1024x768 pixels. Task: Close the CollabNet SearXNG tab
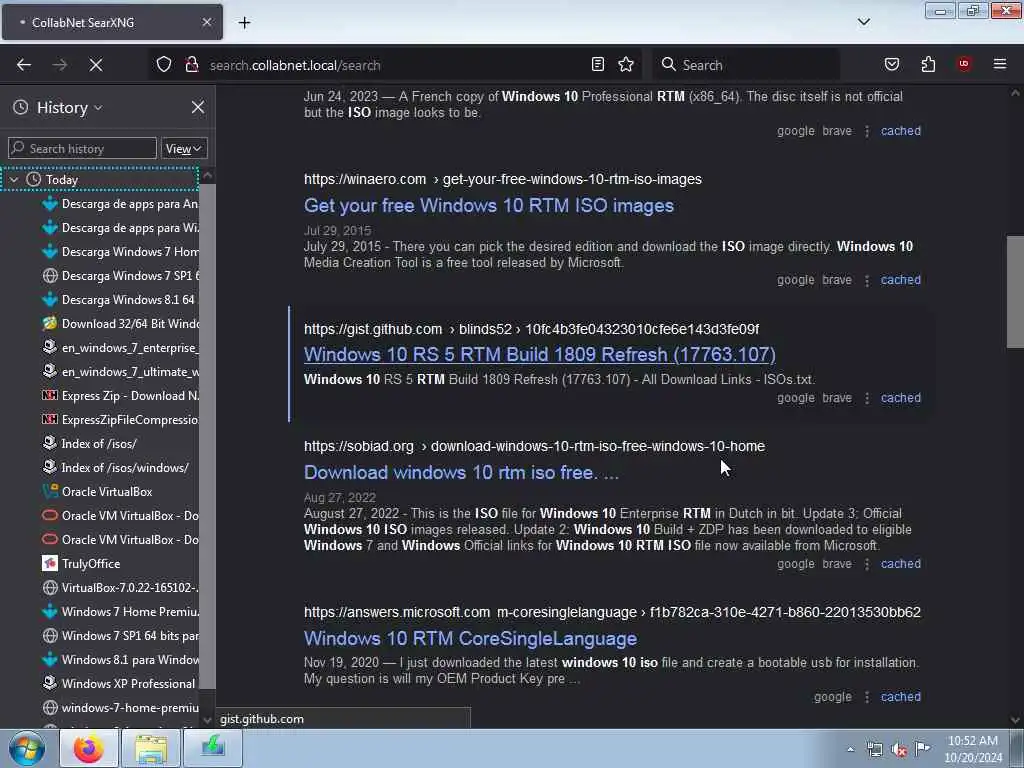click(206, 22)
